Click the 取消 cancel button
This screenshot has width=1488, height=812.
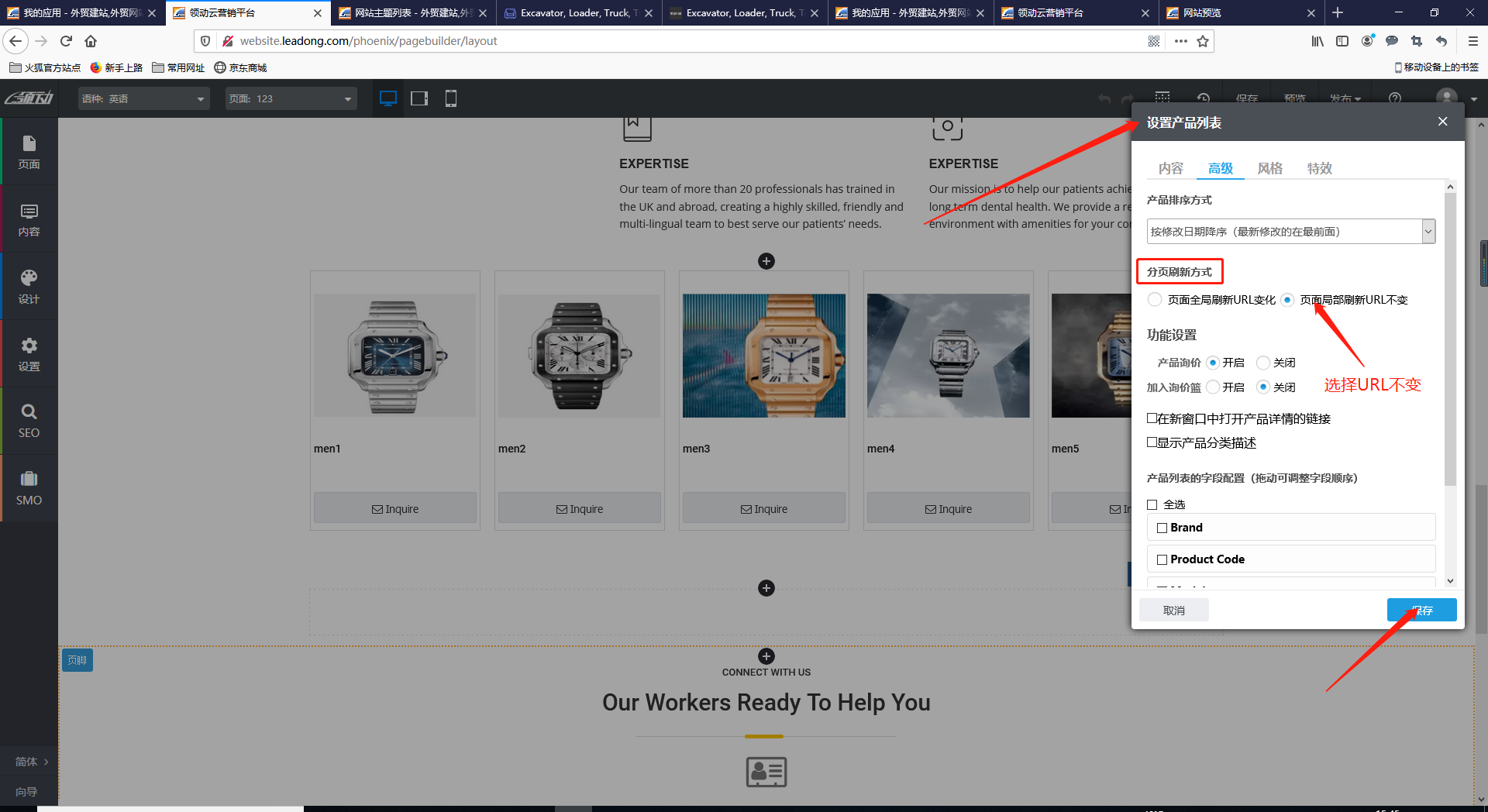coord(1173,611)
